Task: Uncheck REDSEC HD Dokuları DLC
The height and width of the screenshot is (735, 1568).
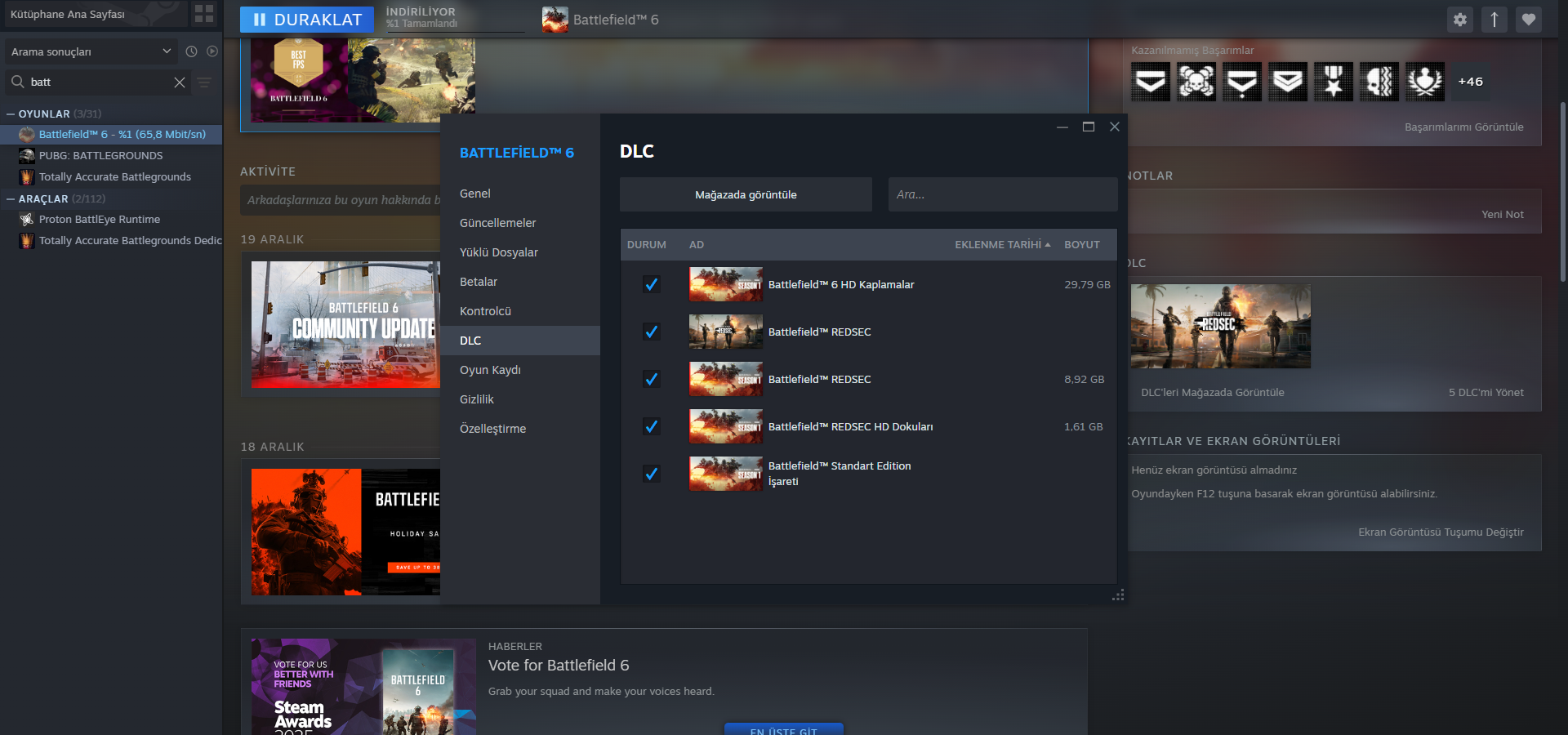Action: [x=651, y=426]
